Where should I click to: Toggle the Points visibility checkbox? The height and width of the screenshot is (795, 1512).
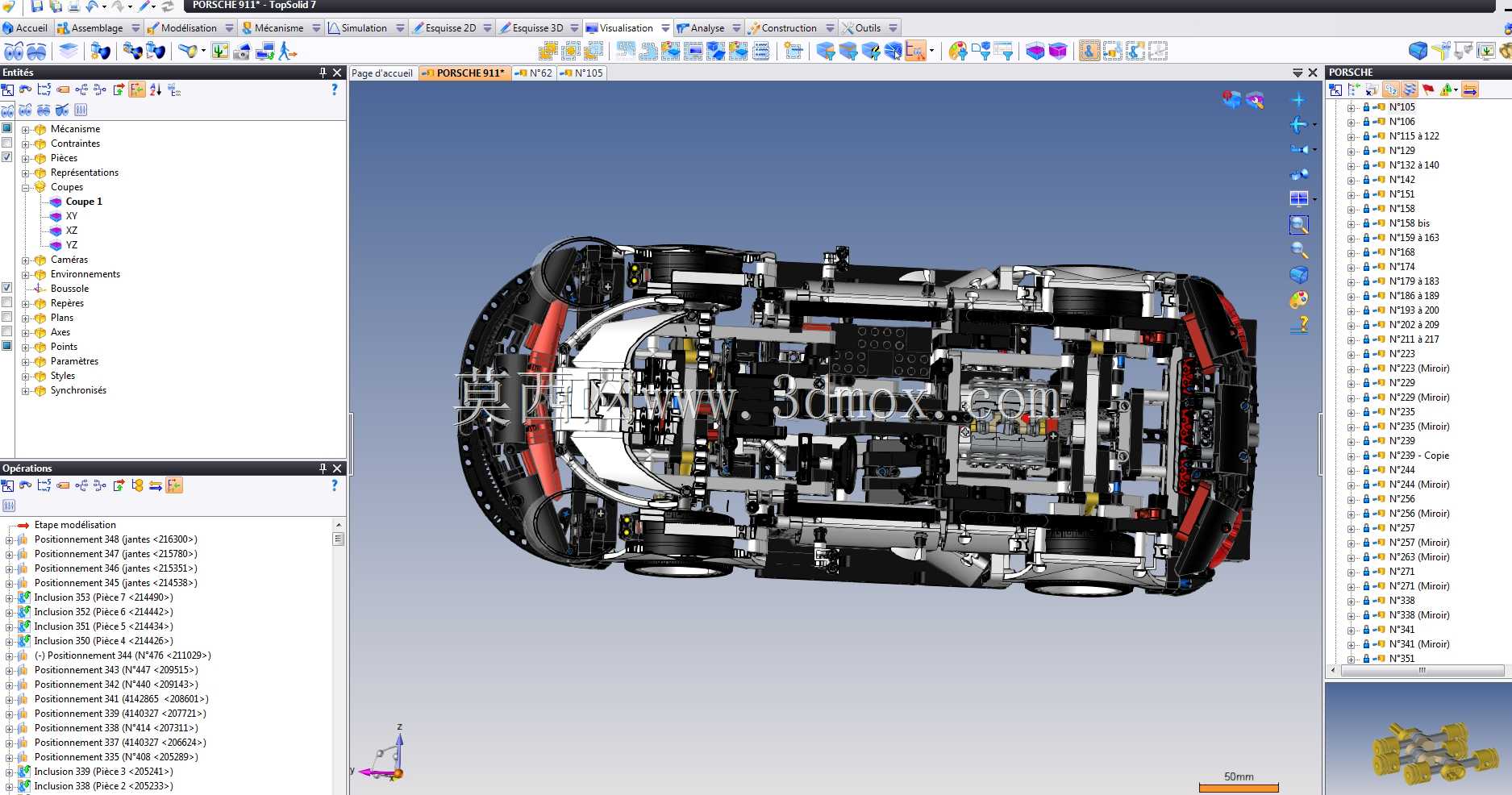tap(7, 346)
